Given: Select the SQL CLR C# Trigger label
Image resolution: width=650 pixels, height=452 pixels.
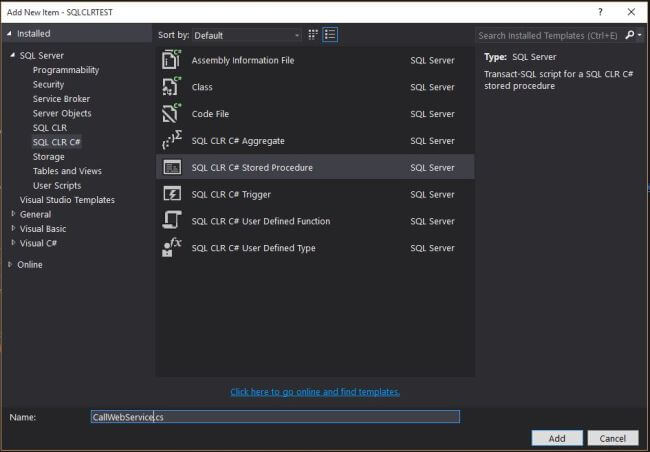Looking at the screenshot, I should point(231,194).
